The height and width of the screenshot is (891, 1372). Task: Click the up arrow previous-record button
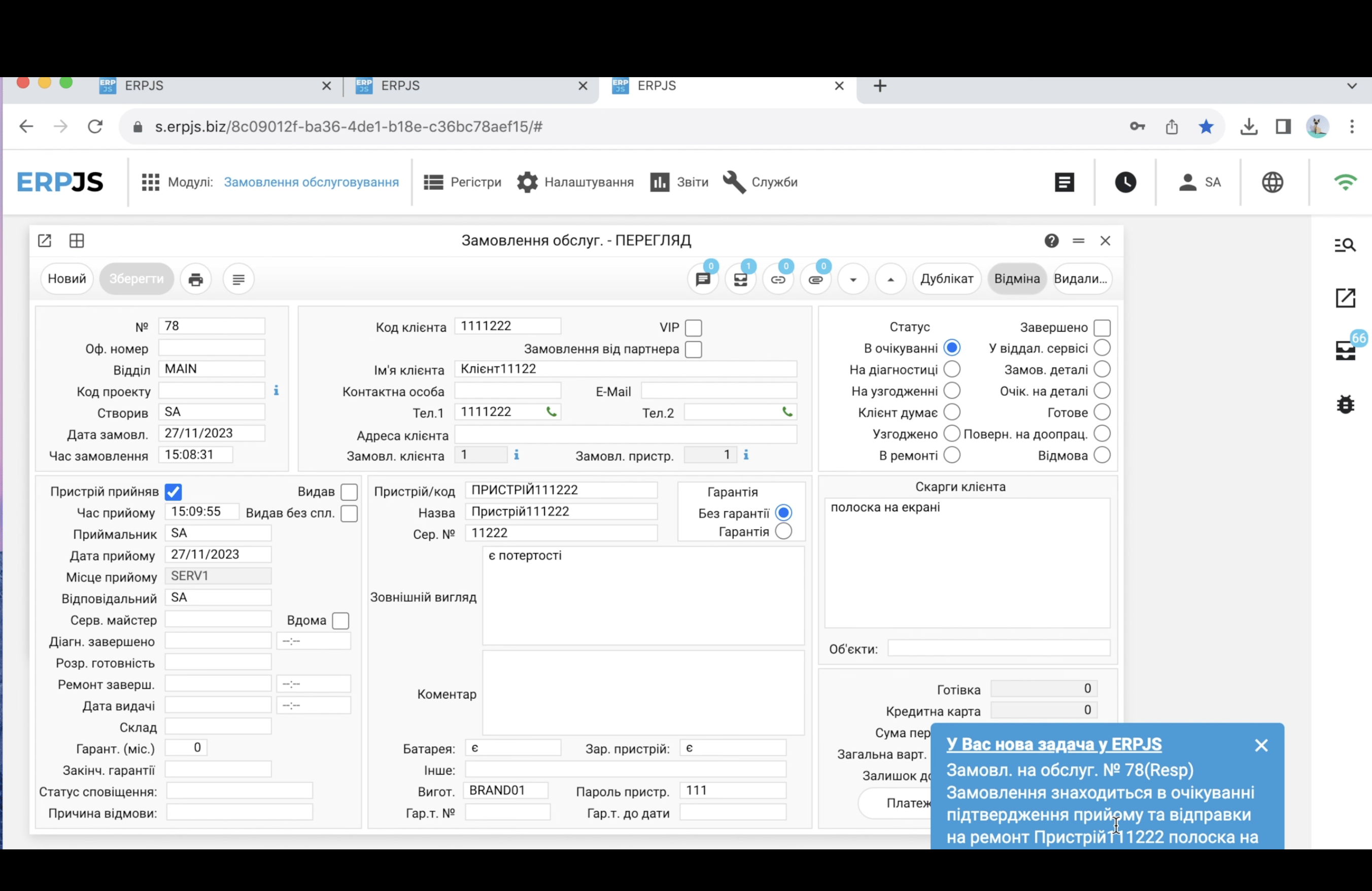(x=890, y=280)
